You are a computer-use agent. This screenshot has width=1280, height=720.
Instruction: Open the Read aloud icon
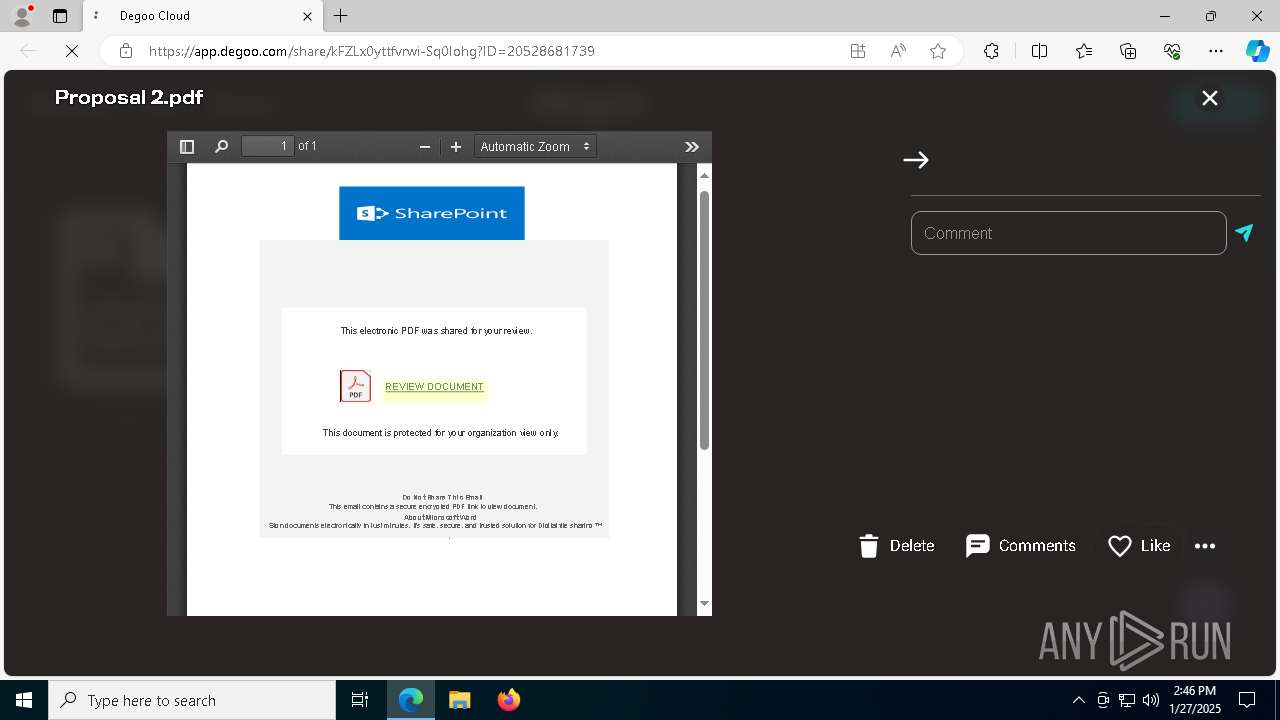[898, 51]
